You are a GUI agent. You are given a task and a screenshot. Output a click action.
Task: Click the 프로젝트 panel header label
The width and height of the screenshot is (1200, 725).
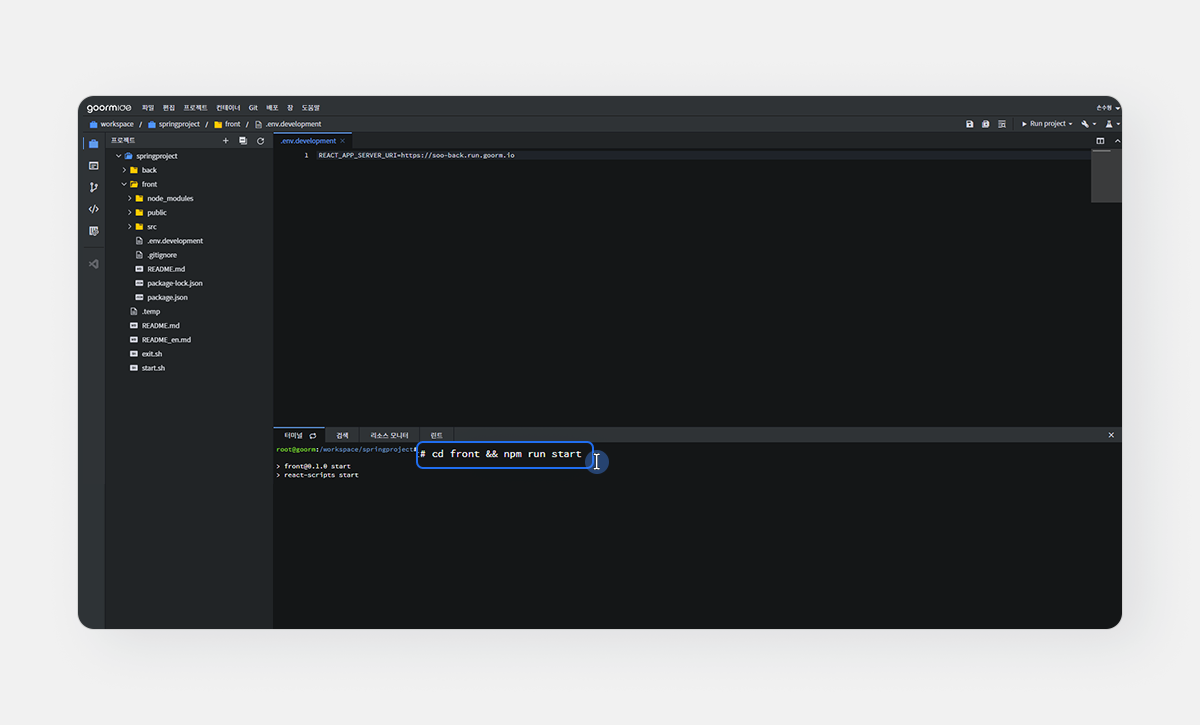[123, 141]
